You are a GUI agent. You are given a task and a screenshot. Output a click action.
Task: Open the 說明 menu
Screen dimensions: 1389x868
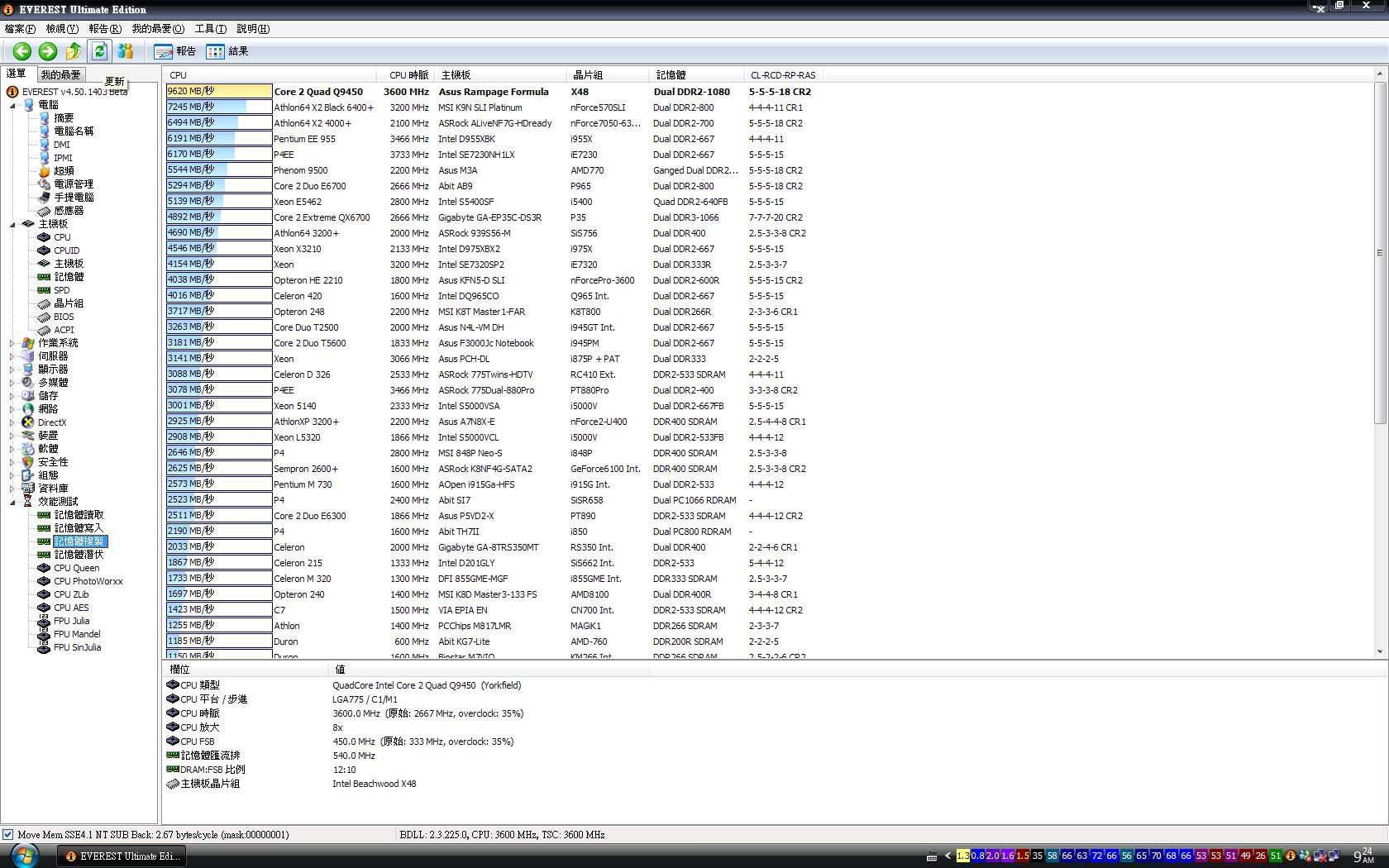pyautogui.click(x=253, y=29)
